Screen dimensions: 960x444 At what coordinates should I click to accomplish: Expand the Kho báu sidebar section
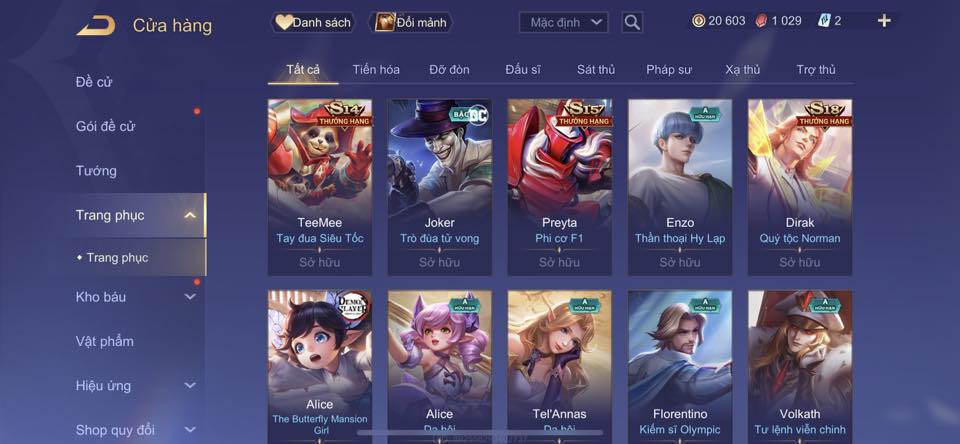[190, 297]
